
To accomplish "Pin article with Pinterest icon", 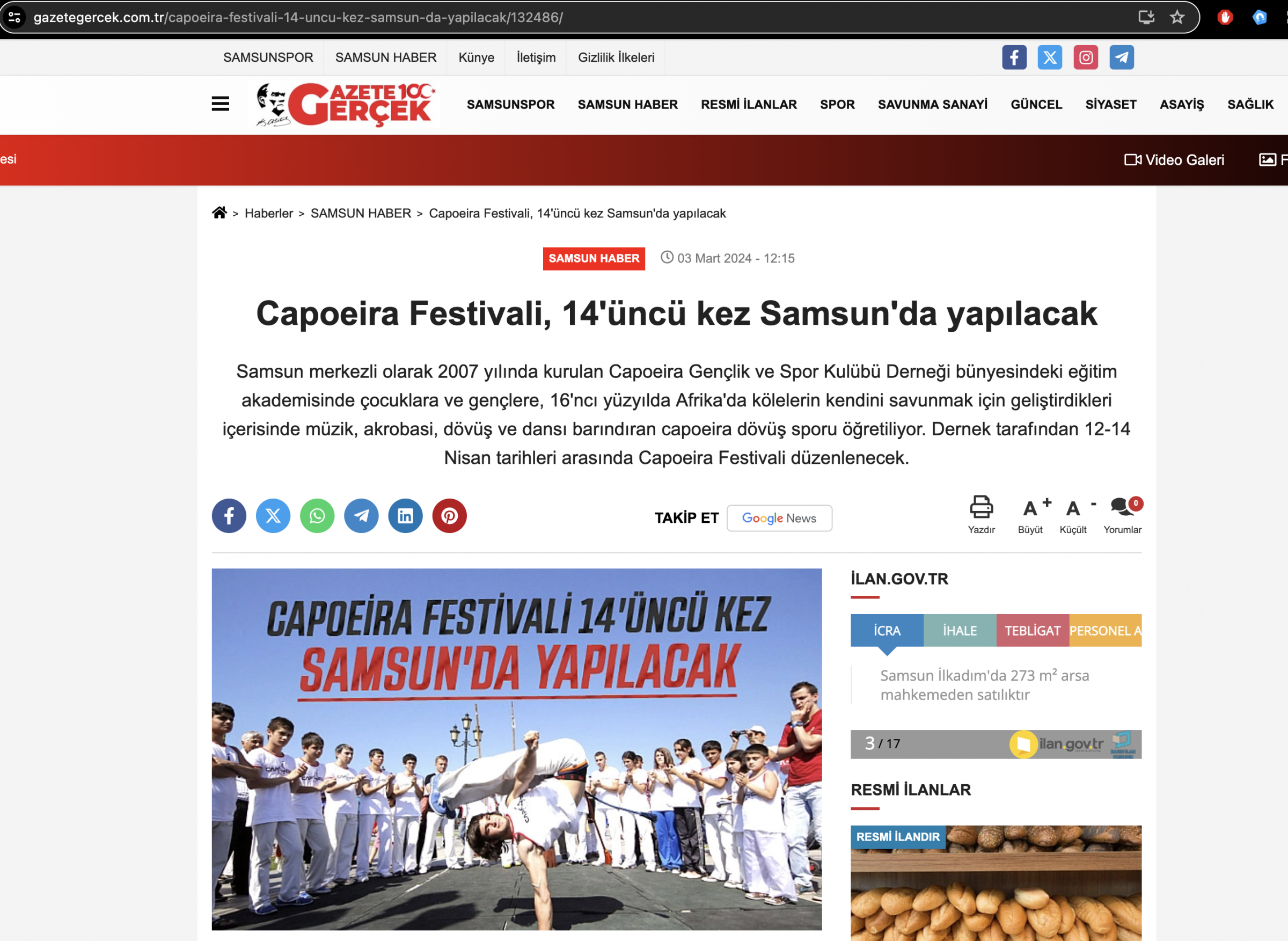I will coord(449,516).
